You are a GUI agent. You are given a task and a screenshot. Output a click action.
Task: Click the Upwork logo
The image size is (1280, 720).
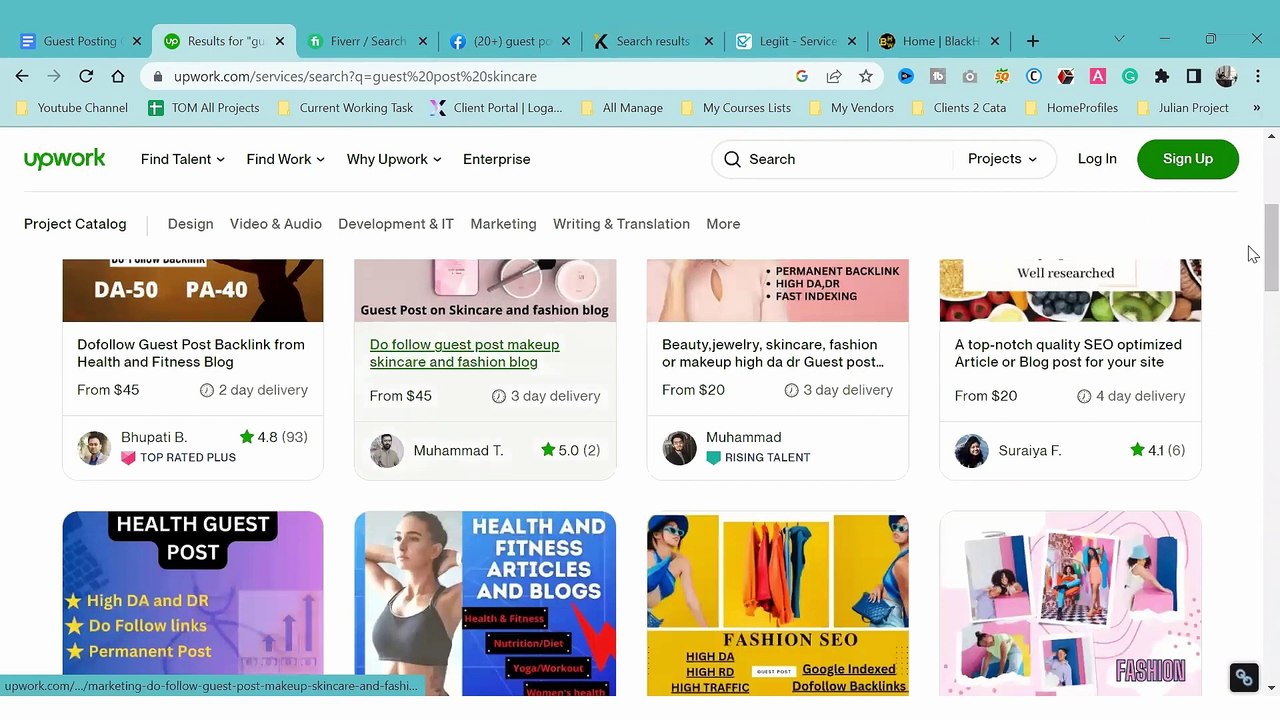[x=65, y=159]
